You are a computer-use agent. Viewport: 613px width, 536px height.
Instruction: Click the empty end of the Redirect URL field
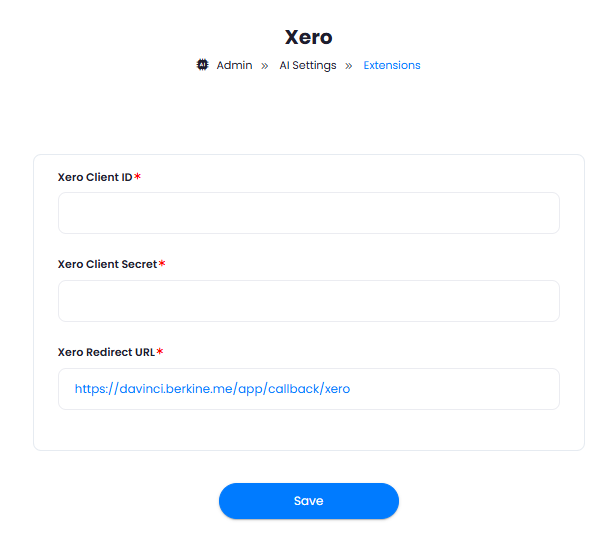click(453, 389)
